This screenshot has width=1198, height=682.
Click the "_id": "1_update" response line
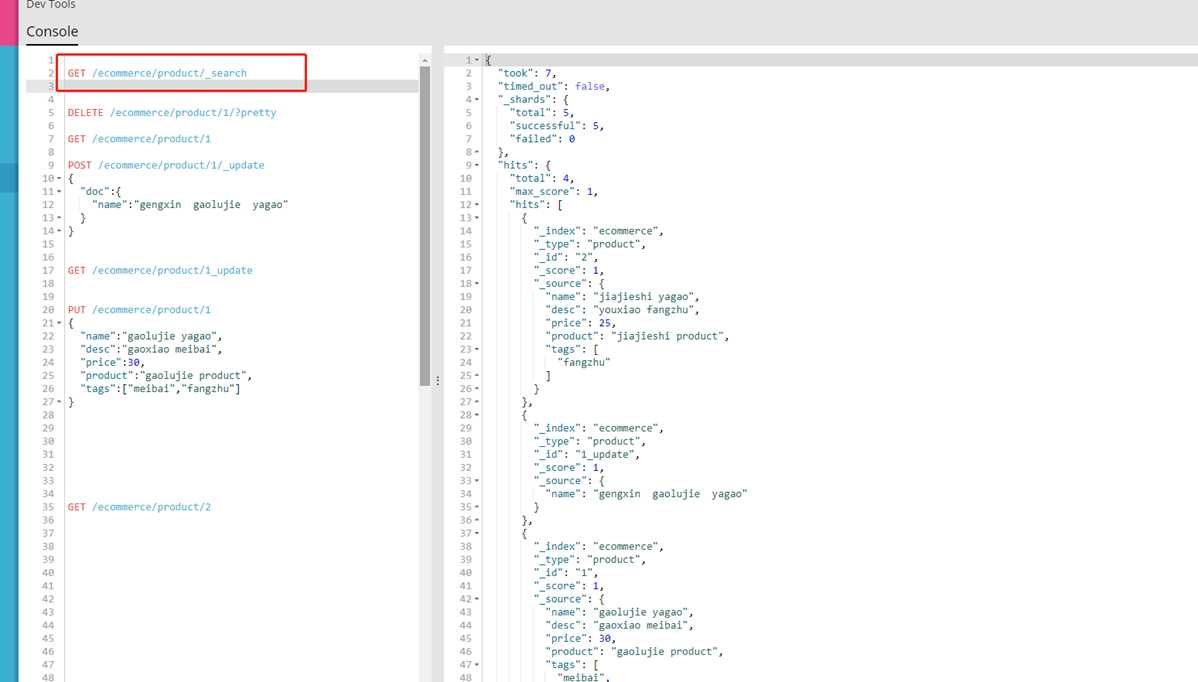click(x=587, y=454)
